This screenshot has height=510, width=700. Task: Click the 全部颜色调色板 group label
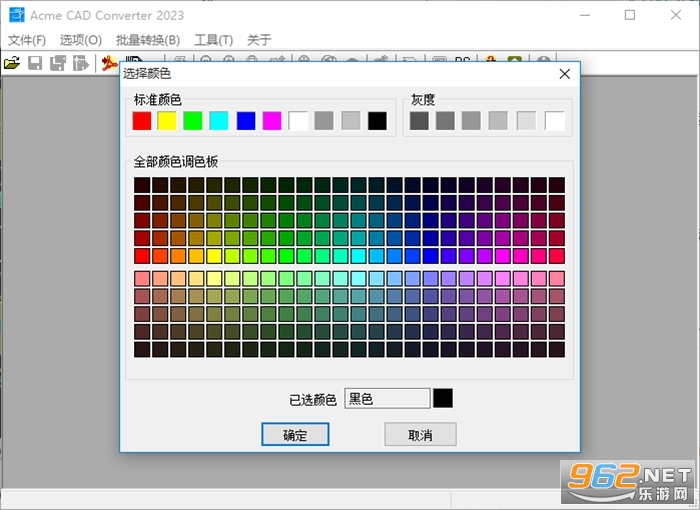176,161
